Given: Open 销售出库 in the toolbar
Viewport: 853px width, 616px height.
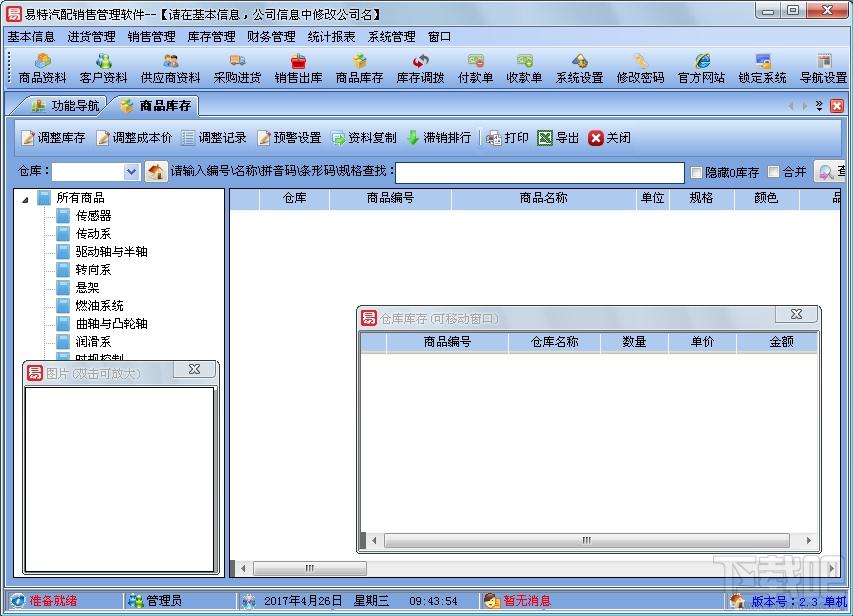Looking at the screenshot, I should point(298,68).
